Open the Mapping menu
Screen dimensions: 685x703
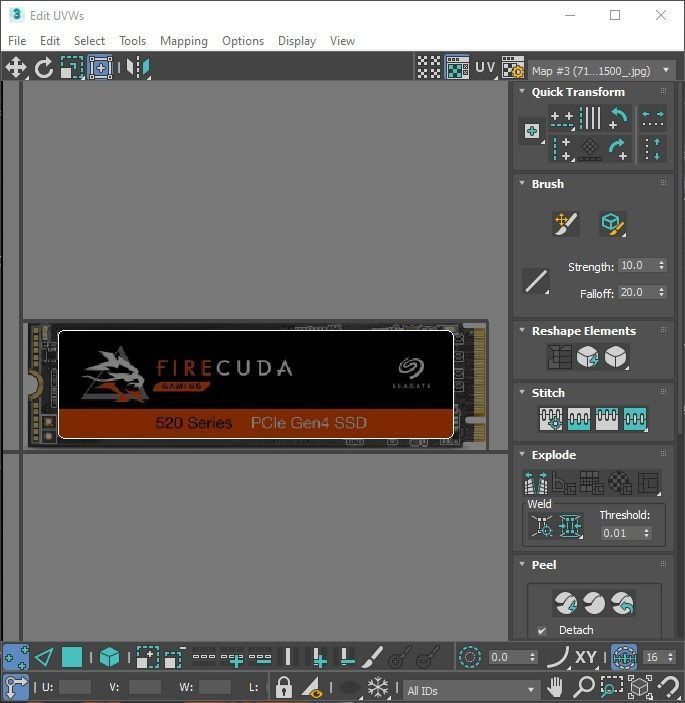pyautogui.click(x=184, y=41)
